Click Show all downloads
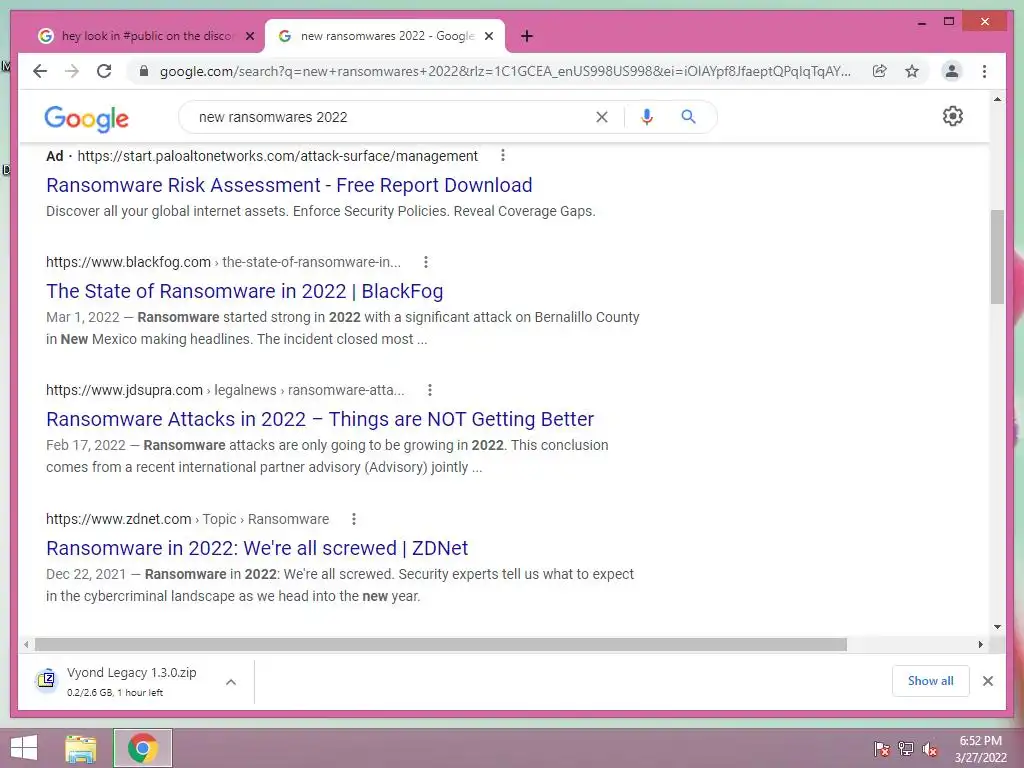 click(931, 681)
